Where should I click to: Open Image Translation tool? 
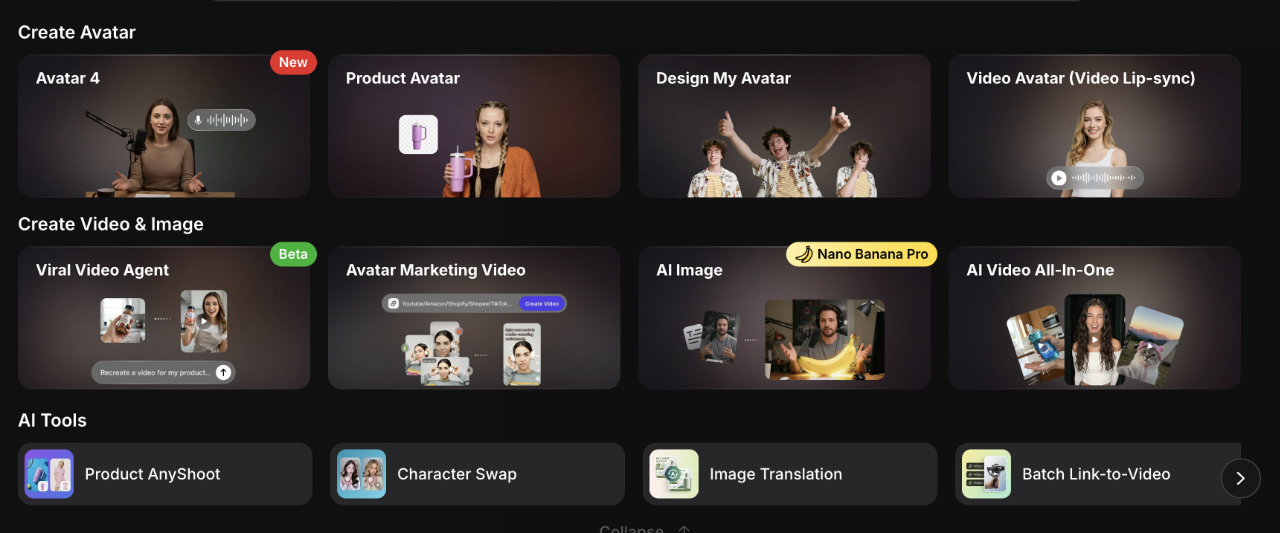(x=790, y=474)
